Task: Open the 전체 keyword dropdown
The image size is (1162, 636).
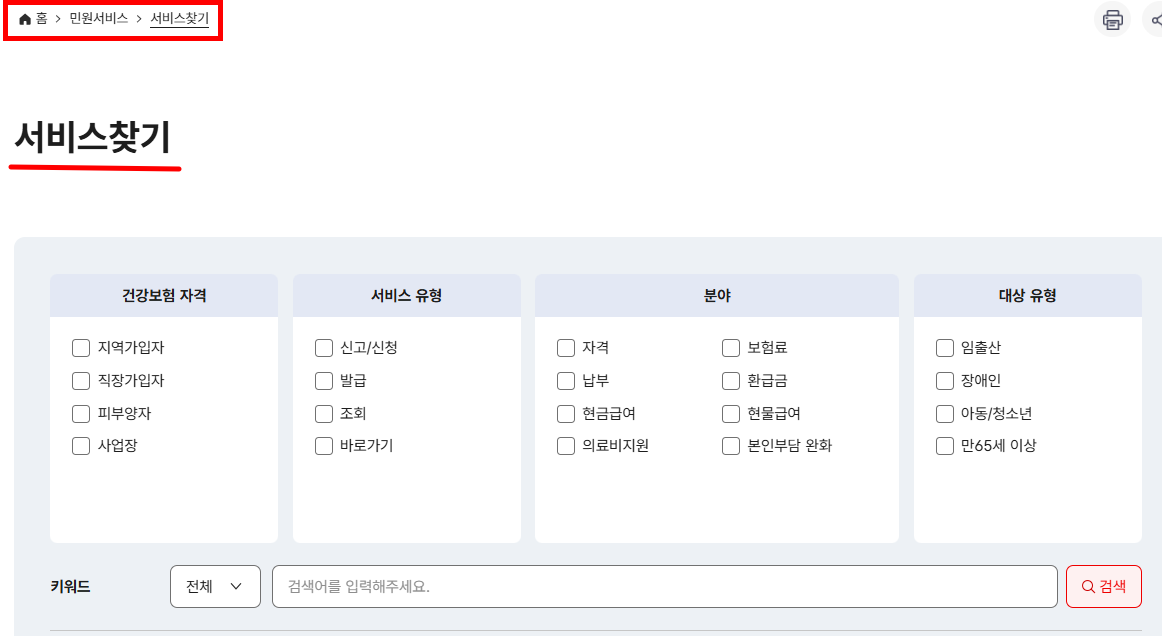Action: [x=215, y=586]
